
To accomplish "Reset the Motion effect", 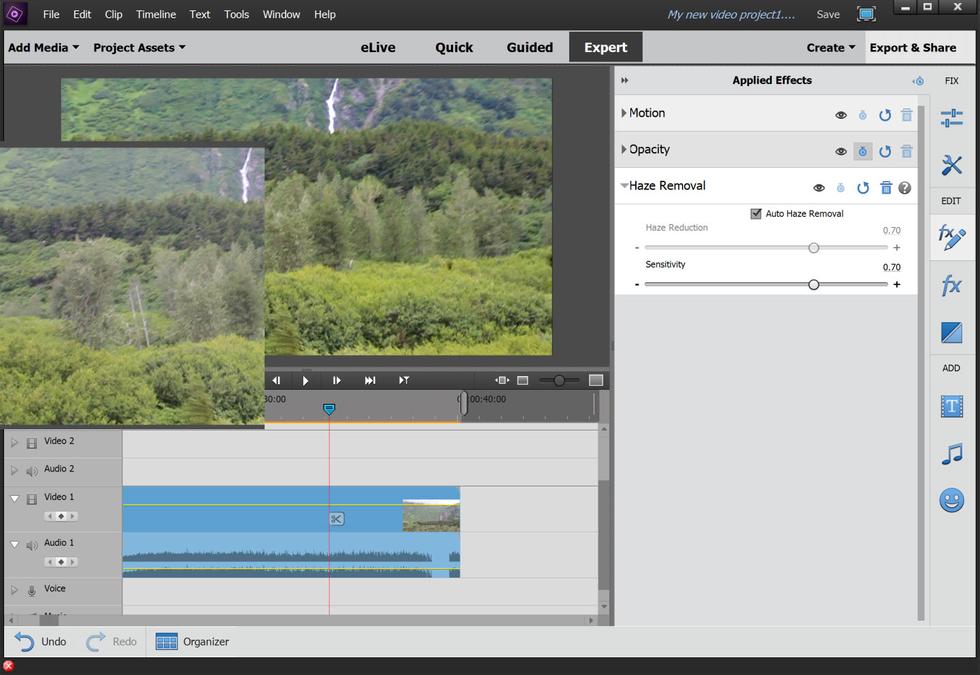I will (884, 115).
